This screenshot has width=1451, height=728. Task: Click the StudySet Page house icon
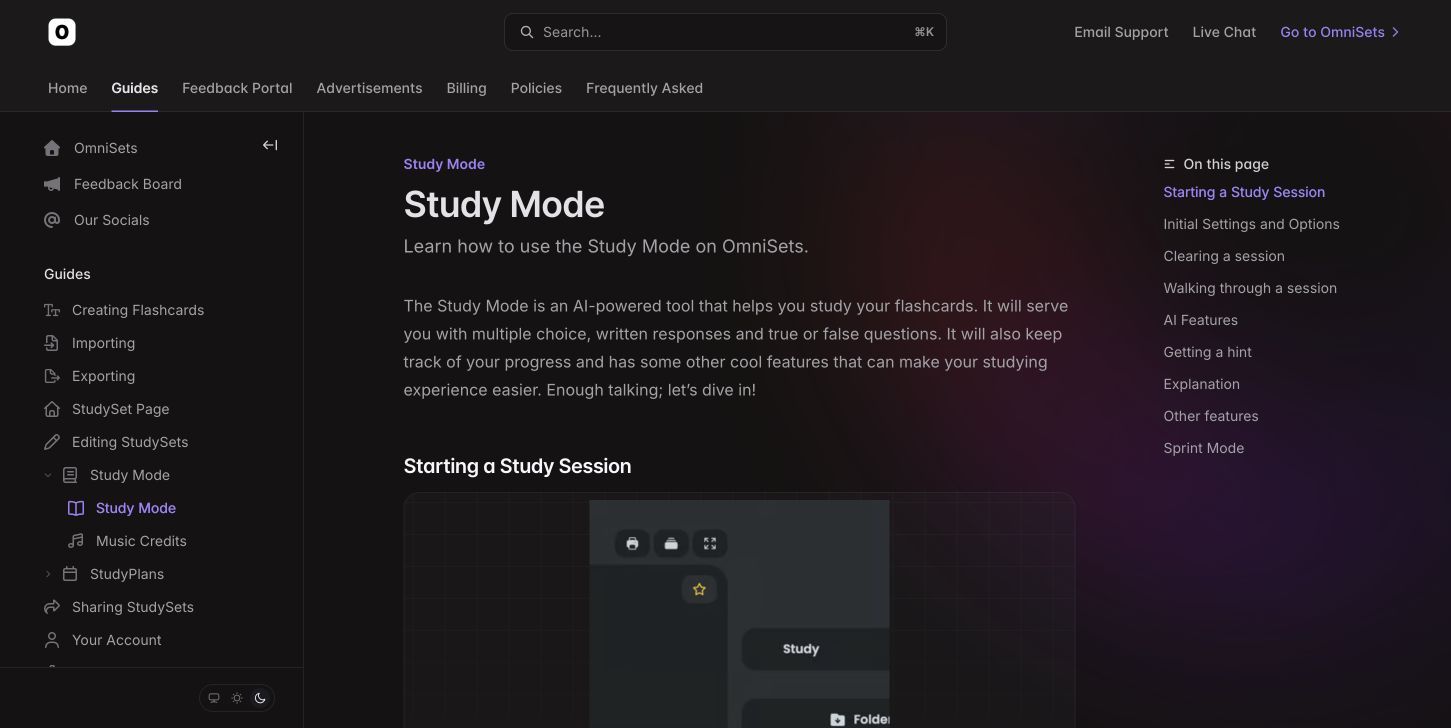pyautogui.click(x=52, y=409)
